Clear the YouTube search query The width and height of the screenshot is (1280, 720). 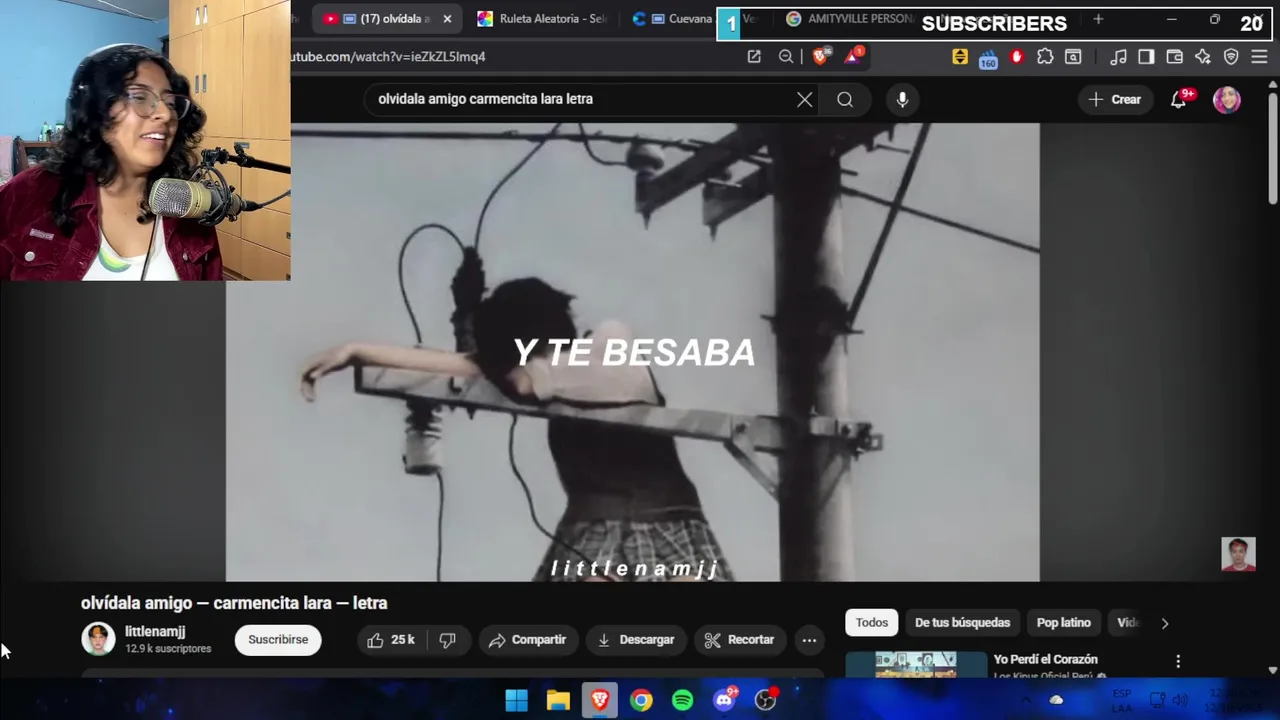[804, 99]
